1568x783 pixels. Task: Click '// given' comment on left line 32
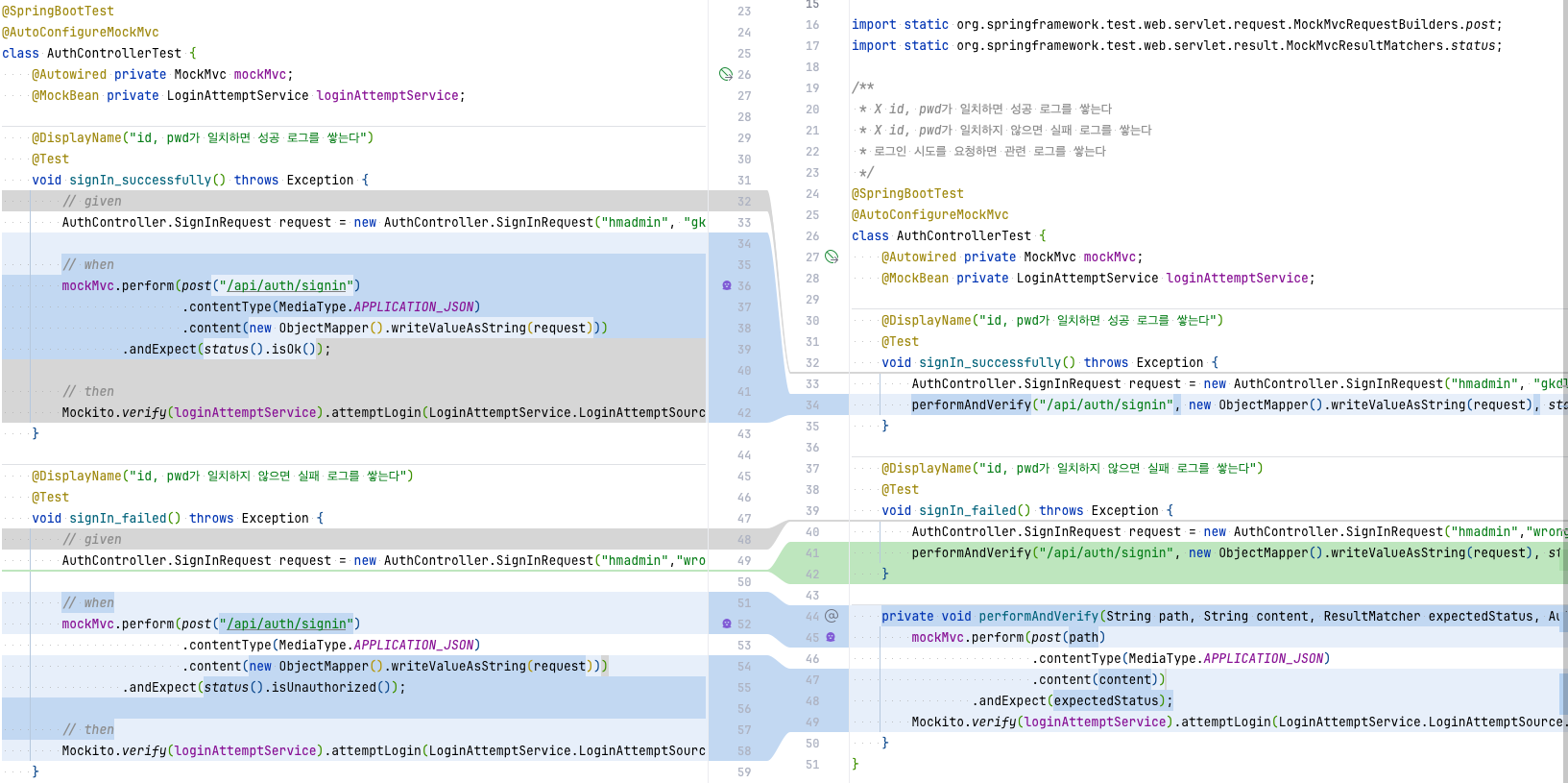(92, 201)
